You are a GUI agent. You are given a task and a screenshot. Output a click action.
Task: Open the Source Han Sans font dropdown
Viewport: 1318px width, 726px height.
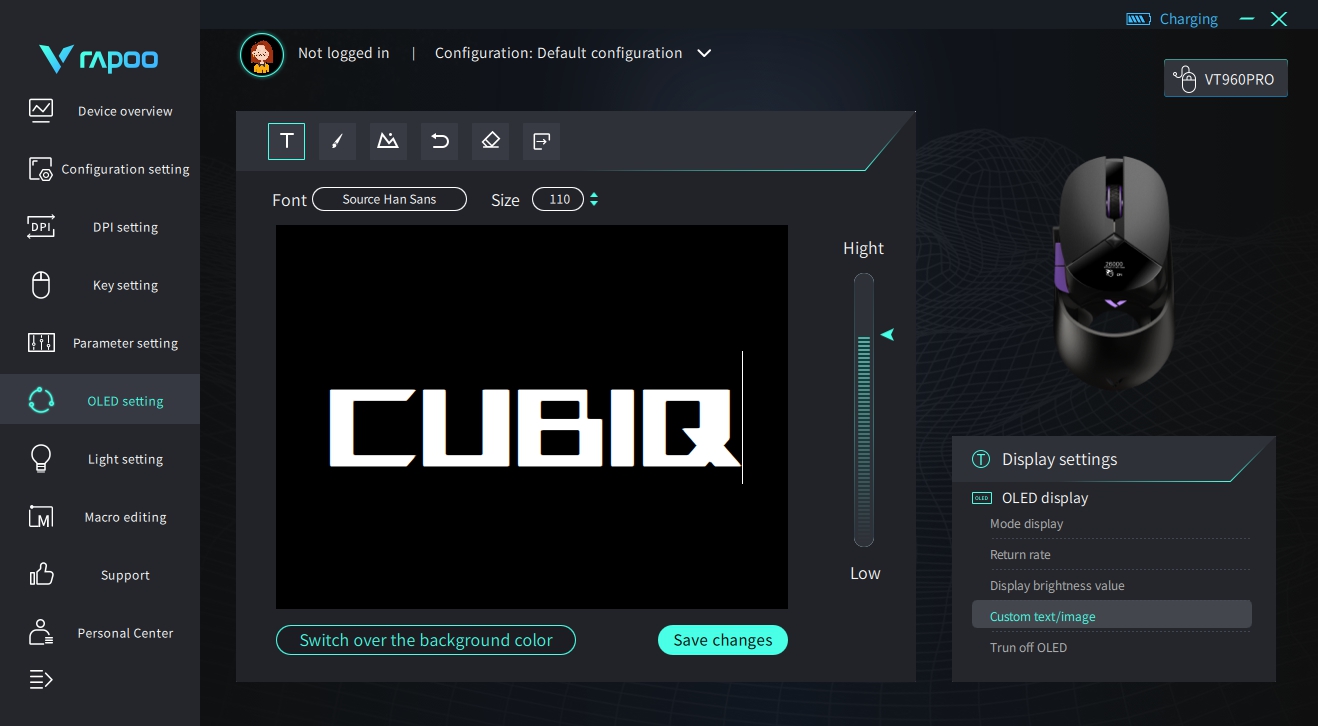pos(389,200)
